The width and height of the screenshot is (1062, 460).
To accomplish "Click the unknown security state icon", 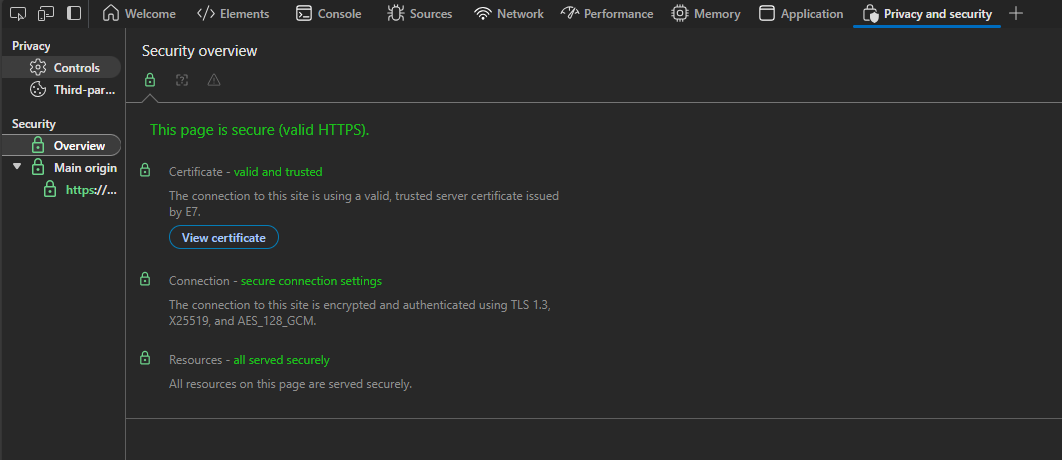I will pyautogui.click(x=182, y=80).
